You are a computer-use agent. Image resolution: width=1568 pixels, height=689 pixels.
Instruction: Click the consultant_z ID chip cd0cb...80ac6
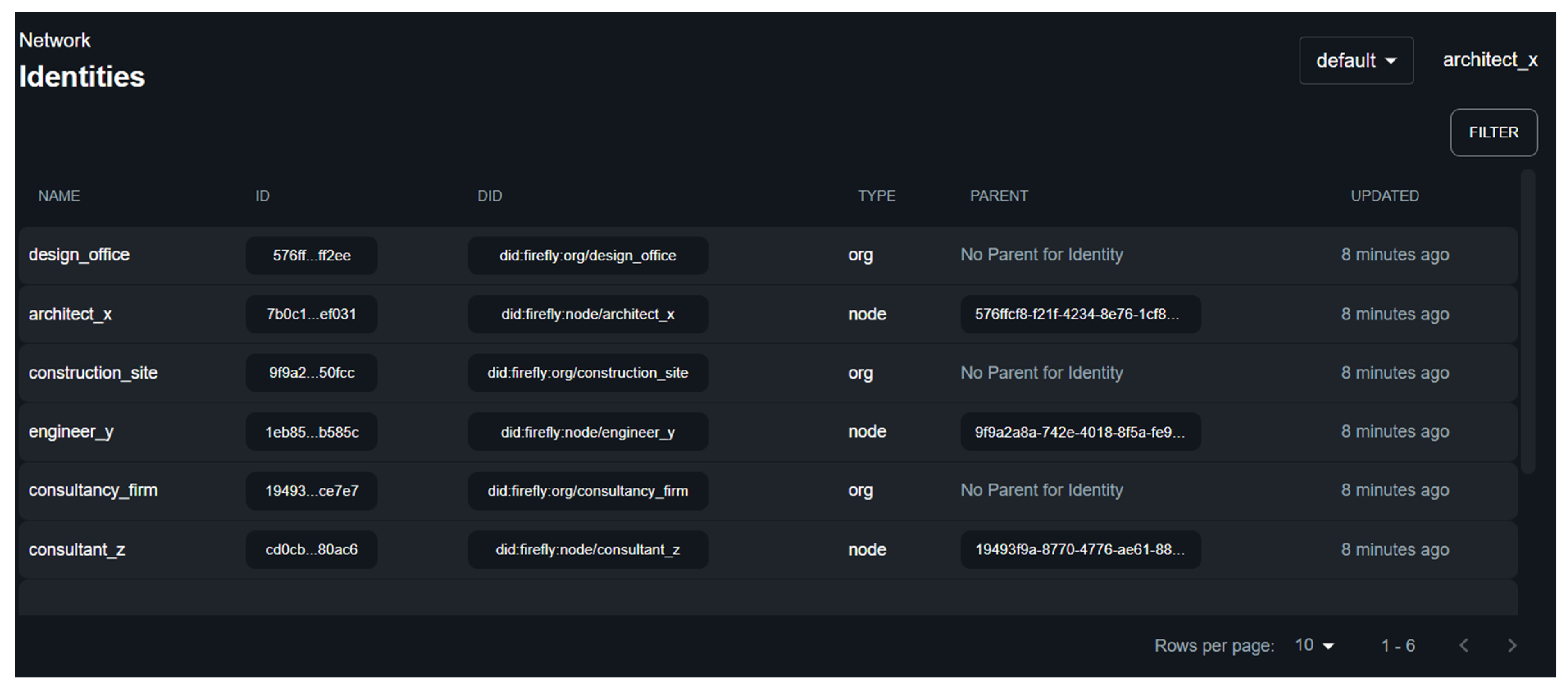point(311,550)
